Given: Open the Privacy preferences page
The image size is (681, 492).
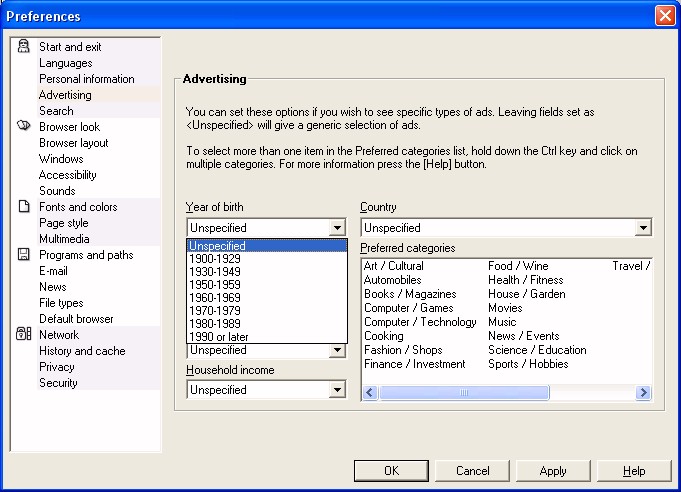Looking at the screenshot, I should pos(56,367).
